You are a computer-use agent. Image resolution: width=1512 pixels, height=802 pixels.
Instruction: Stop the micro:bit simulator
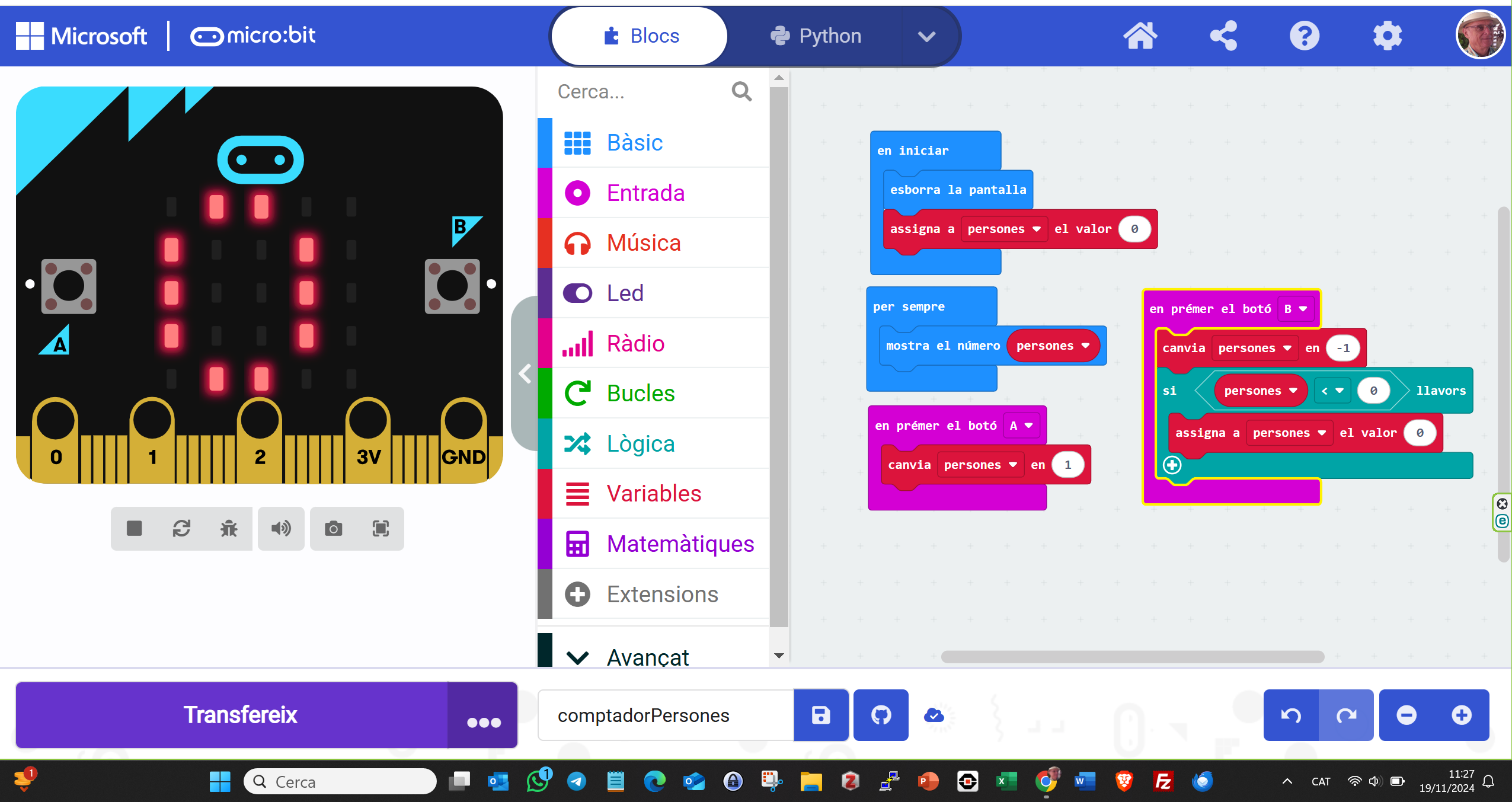(x=135, y=528)
